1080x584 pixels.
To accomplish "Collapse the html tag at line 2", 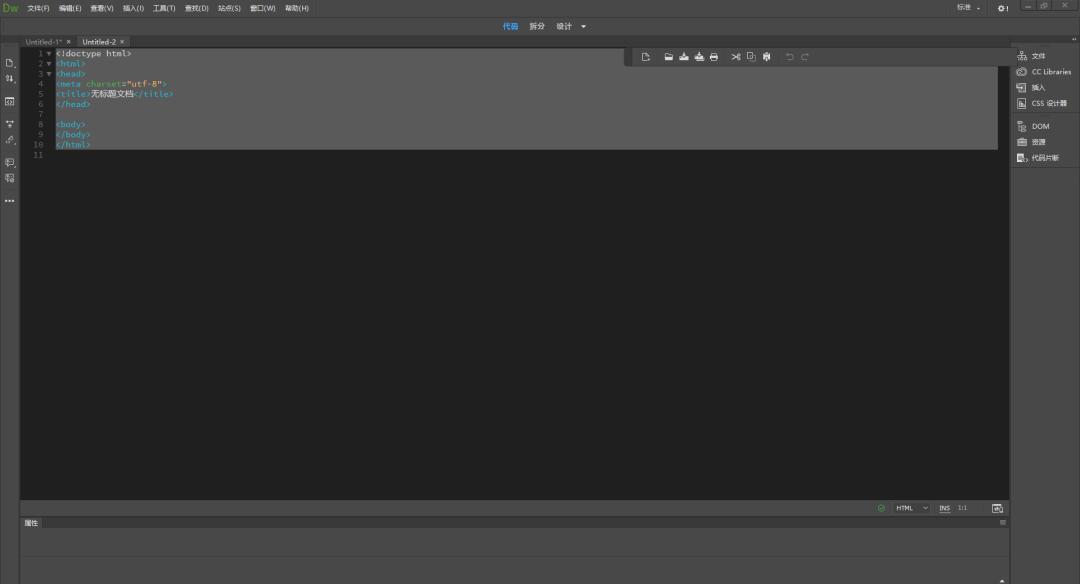I will point(49,63).
